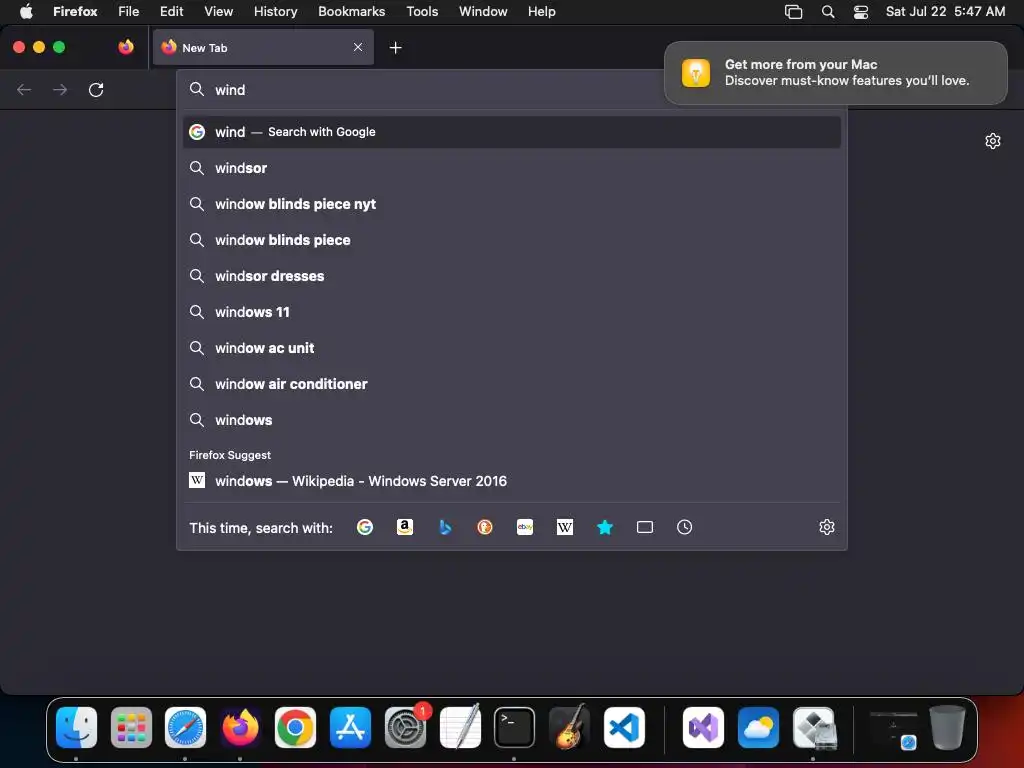Open Boot Camp Assistant from the Dock

tap(814, 728)
